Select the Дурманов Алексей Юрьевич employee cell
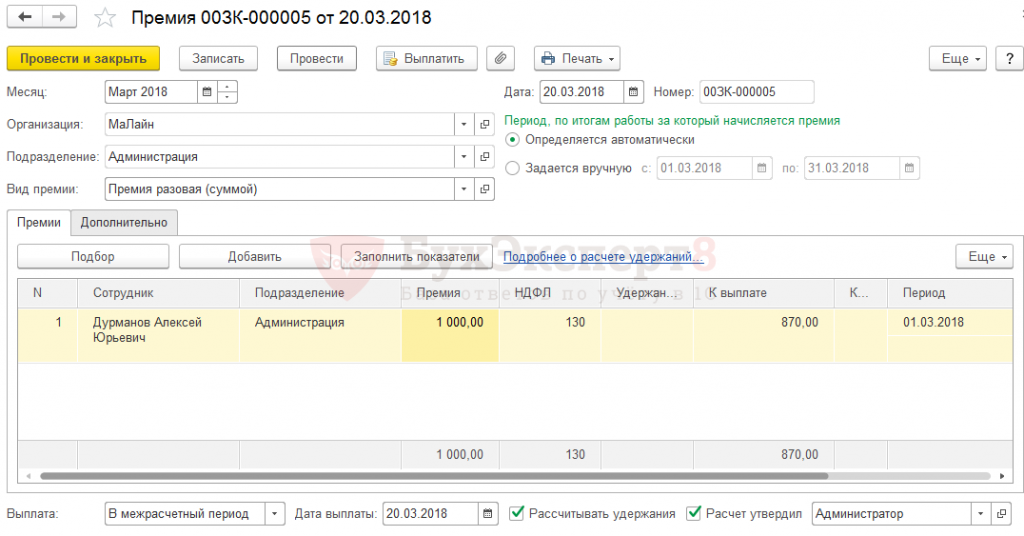1024x536 pixels. pyautogui.click(x=158, y=336)
